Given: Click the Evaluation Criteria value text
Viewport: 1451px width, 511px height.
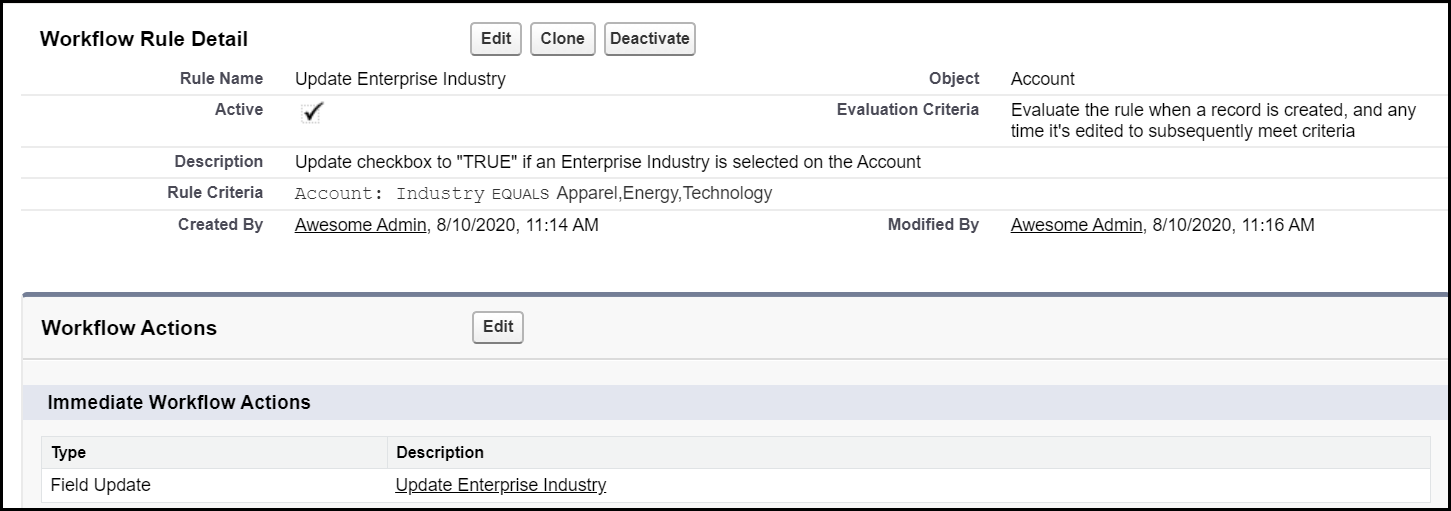Looking at the screenshot, I should point(1213,120).
